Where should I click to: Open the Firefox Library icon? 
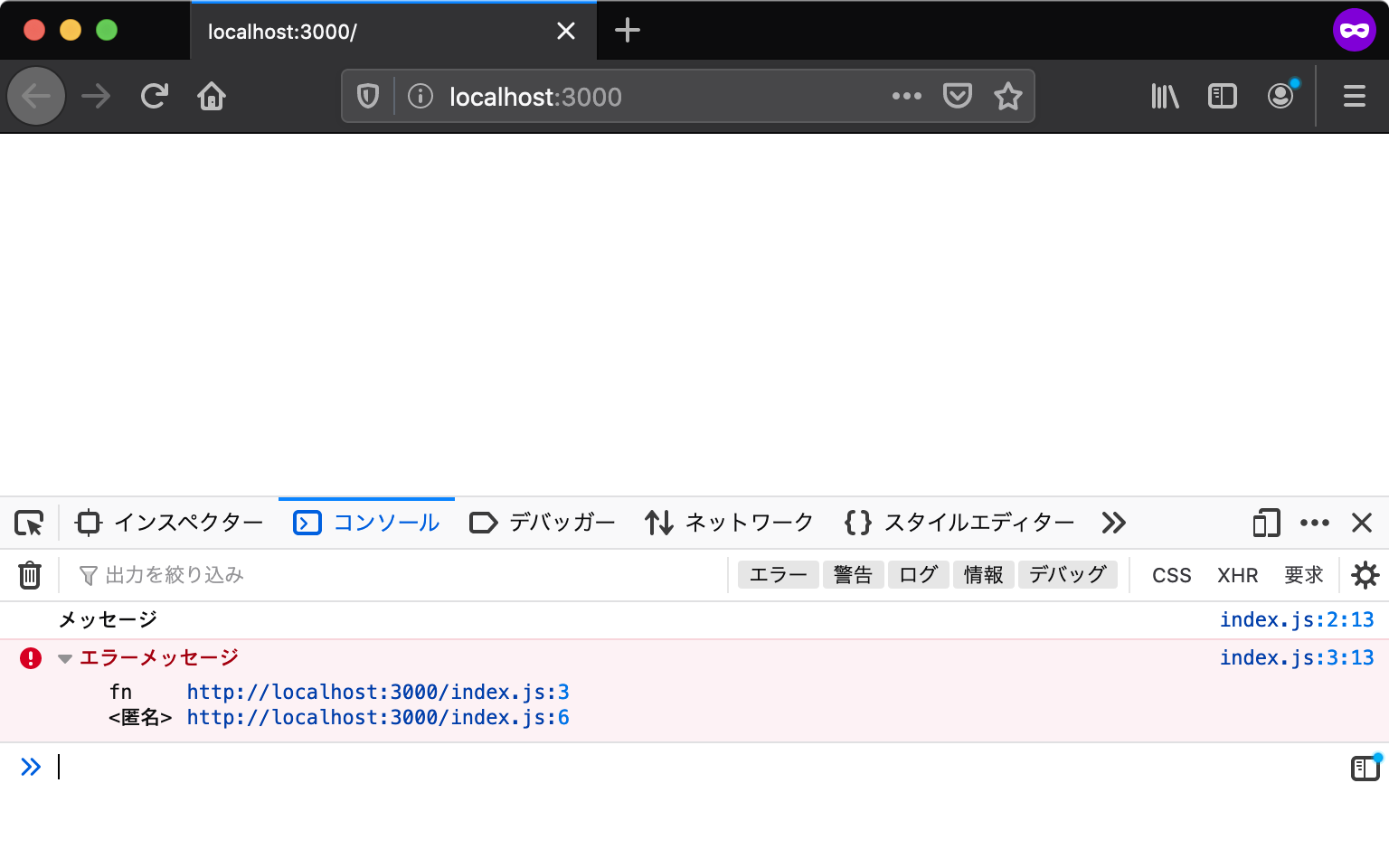1164,96
